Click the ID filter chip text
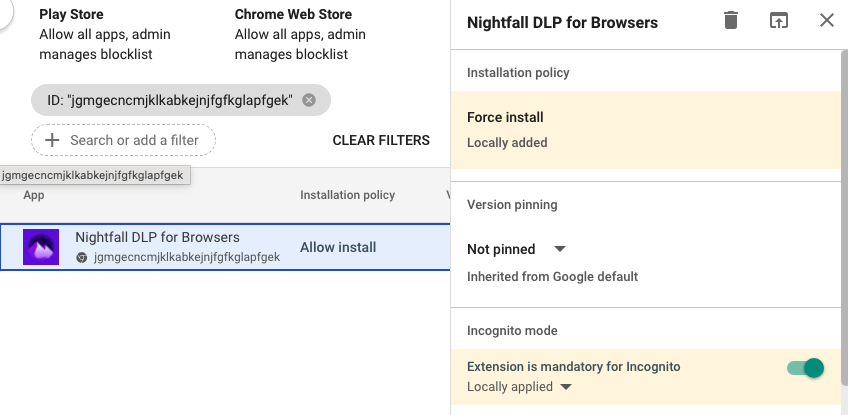The height and width of the screenshot is (415, 848). pyautogui.click(x=169, y=100)
